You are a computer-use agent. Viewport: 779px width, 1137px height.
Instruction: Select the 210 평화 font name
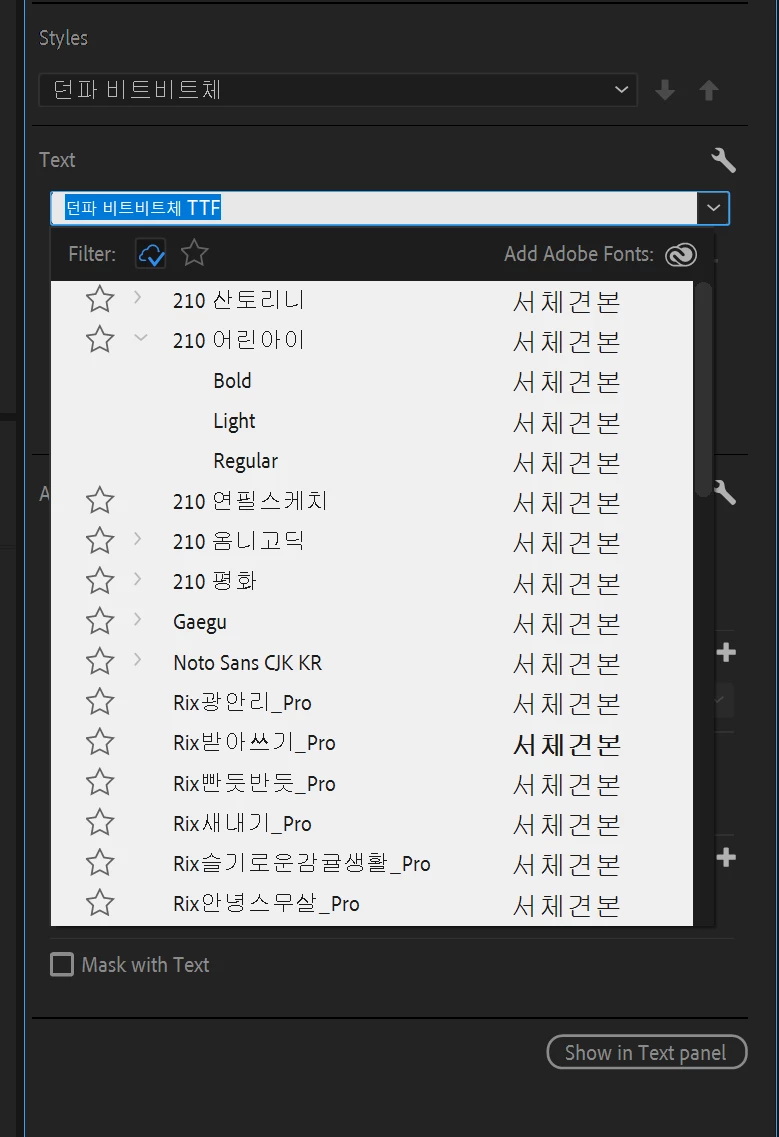coord(215,582)
